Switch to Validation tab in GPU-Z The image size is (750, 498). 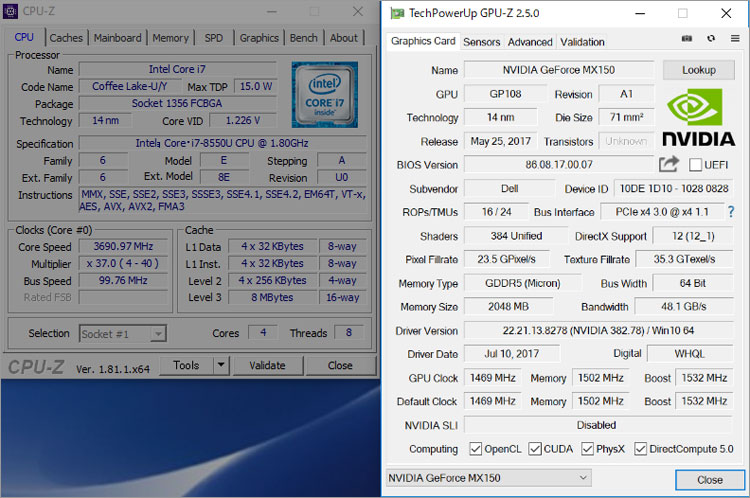point(582,42)
